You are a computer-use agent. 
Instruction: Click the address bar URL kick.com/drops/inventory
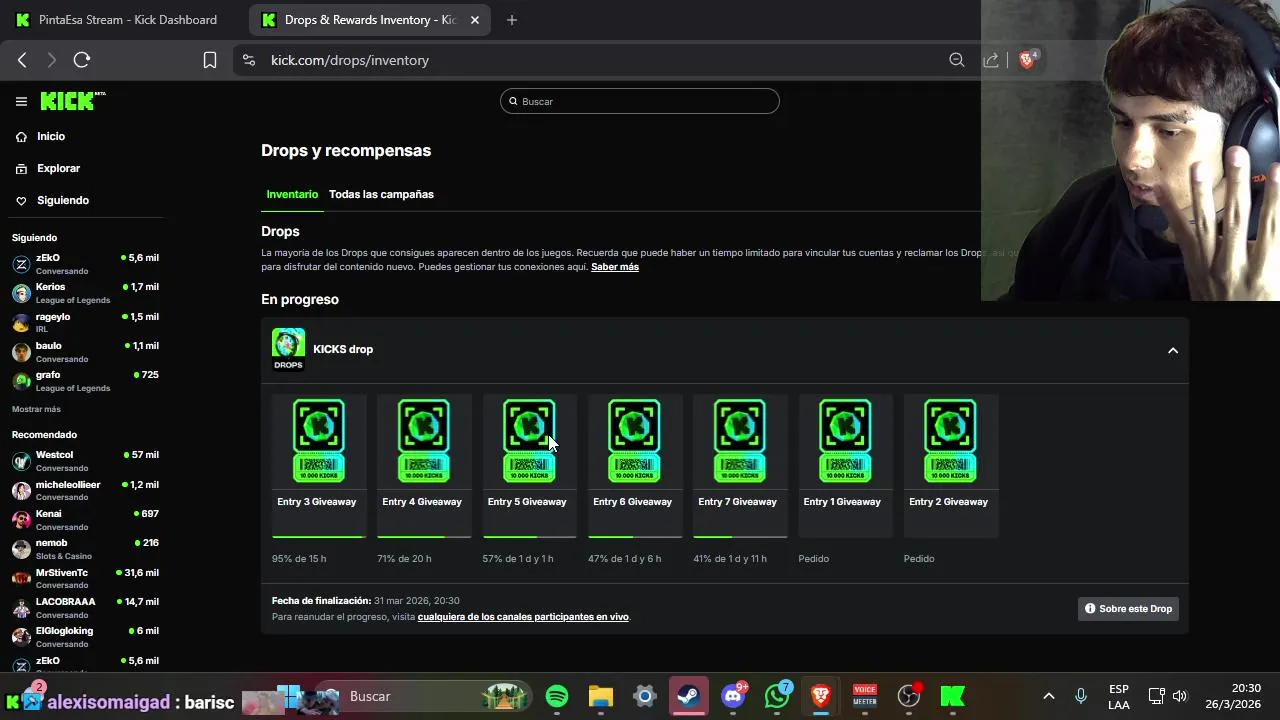350,60
